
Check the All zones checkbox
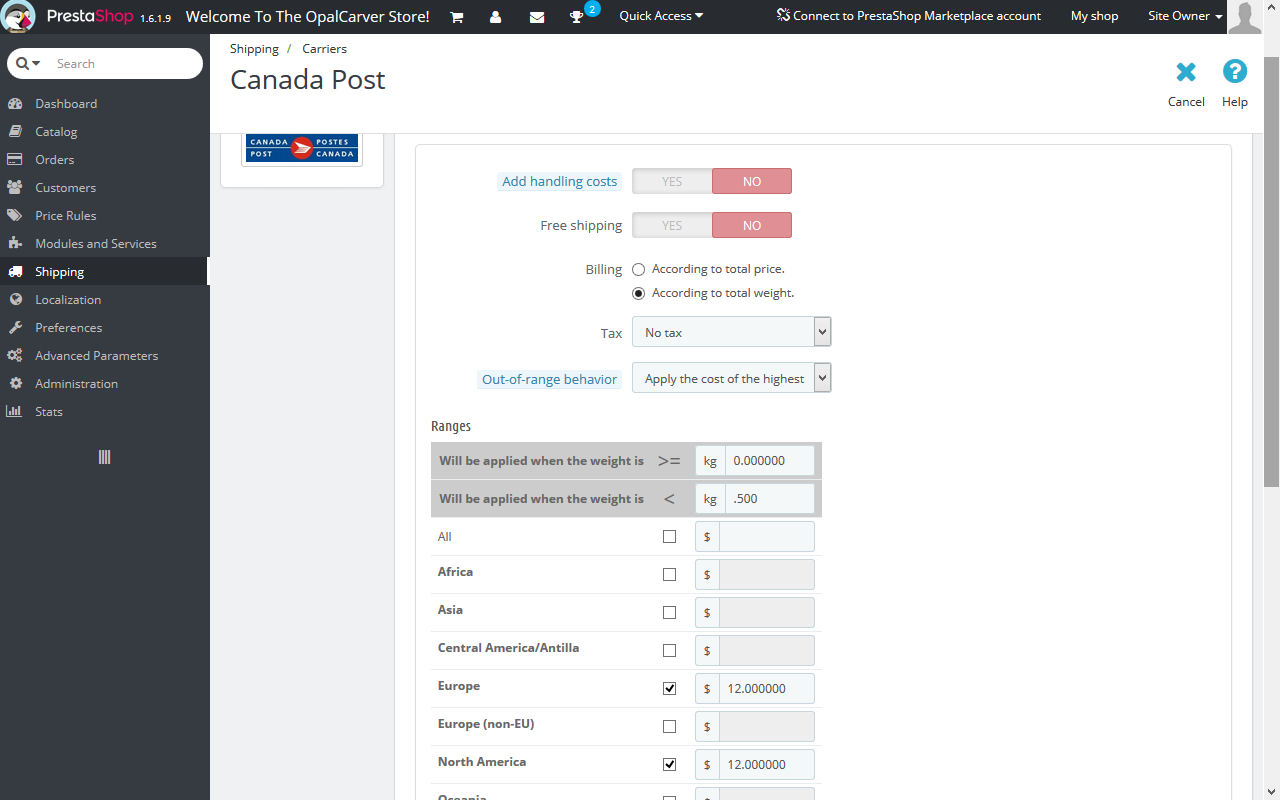669,537
